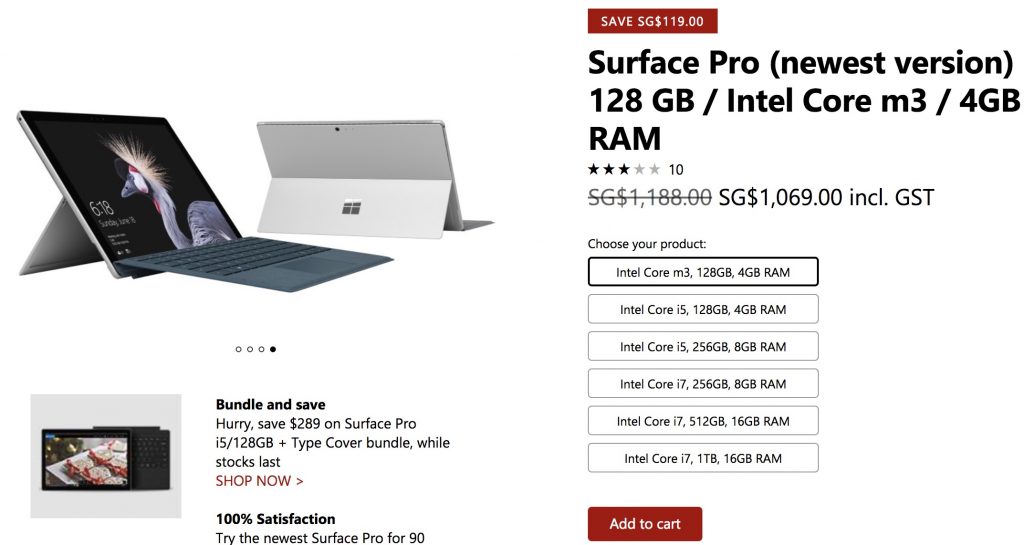
Task: Select the third image carousel dot
Action: [261, 349]
